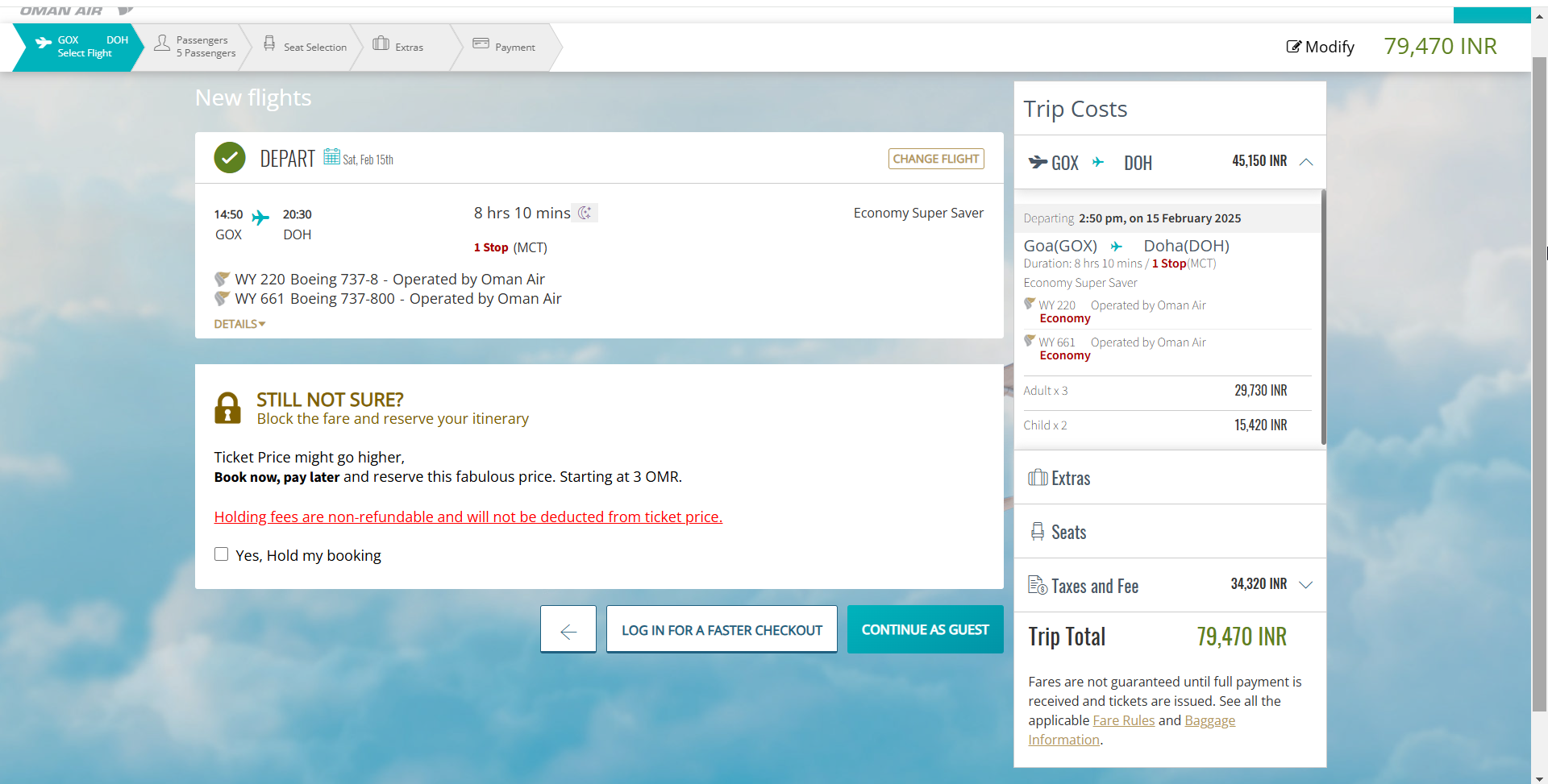Screen dimensions: 1548x784
Task: Click the small airplane icon between Goa(GOX) and Doha(DOH)
Action: (1117, 247)
